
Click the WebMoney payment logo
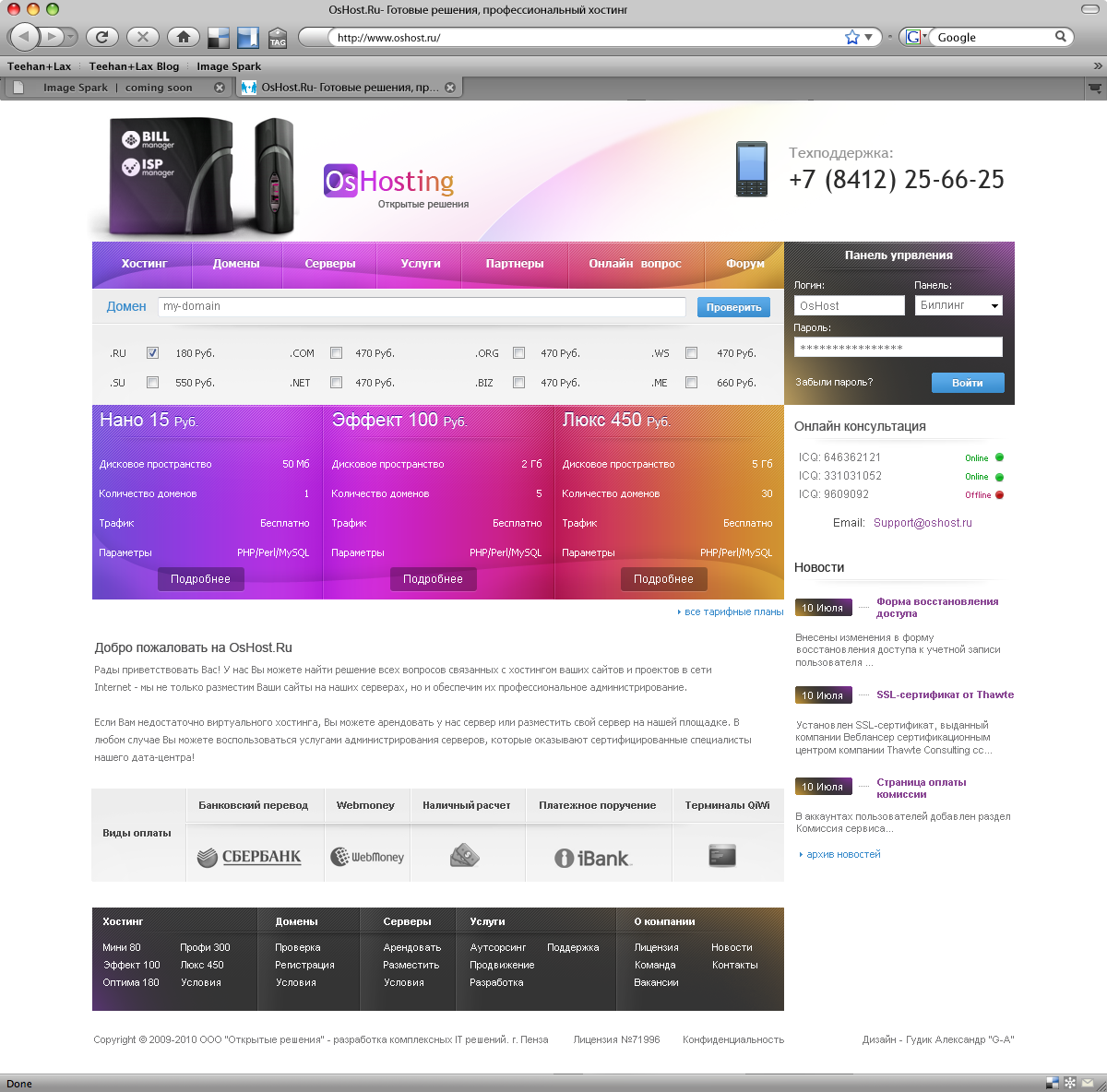coord(367,857)
